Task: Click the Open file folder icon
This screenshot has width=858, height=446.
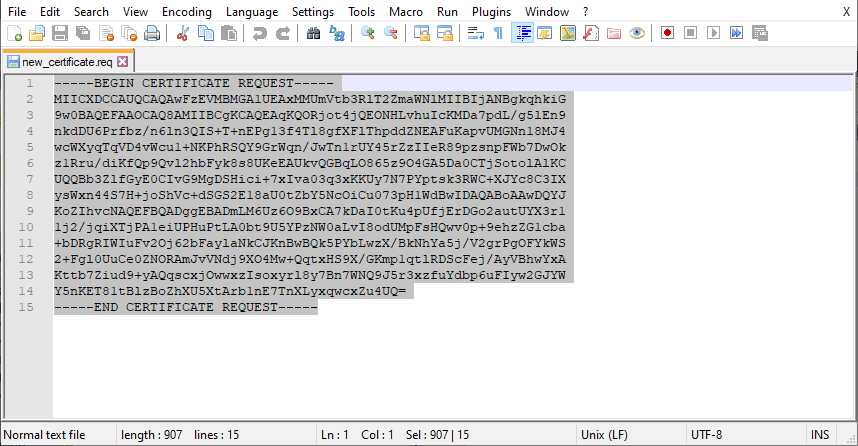Action: 36,33
